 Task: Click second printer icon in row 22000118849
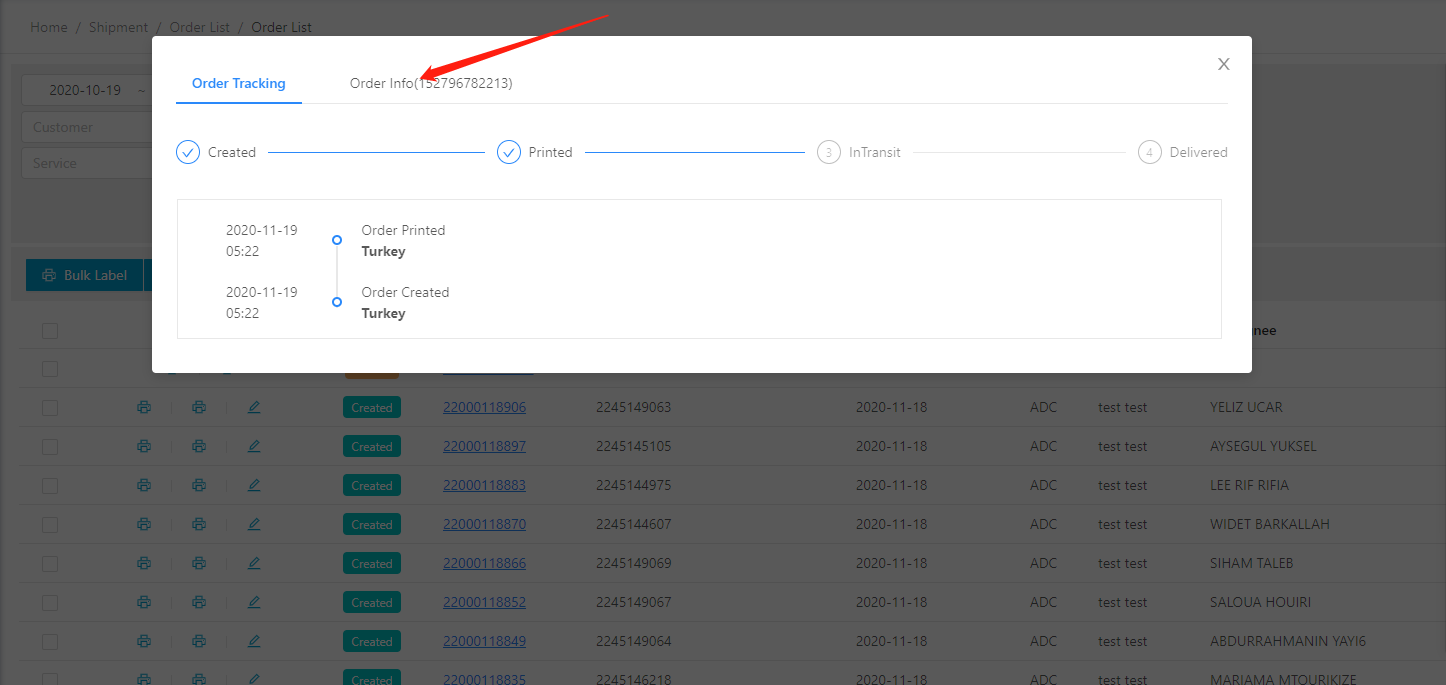pyautogui.click(x=199, y=641)
